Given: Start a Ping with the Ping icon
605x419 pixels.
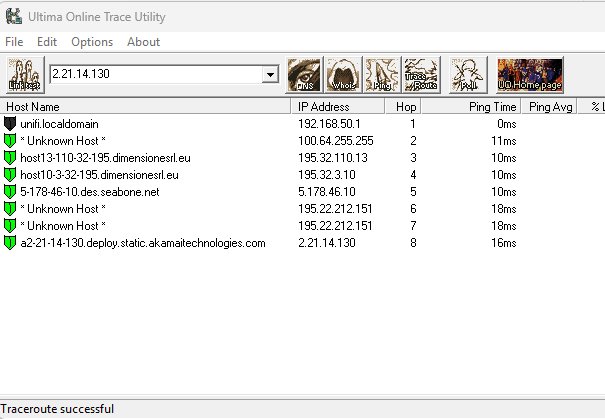Looking at the screenshot, I should [382, 75].
